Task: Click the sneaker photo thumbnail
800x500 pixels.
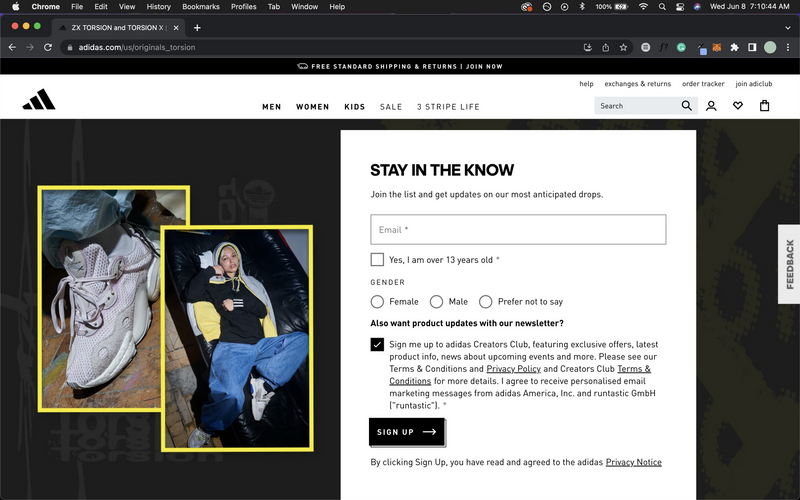Action: point(100,299)
